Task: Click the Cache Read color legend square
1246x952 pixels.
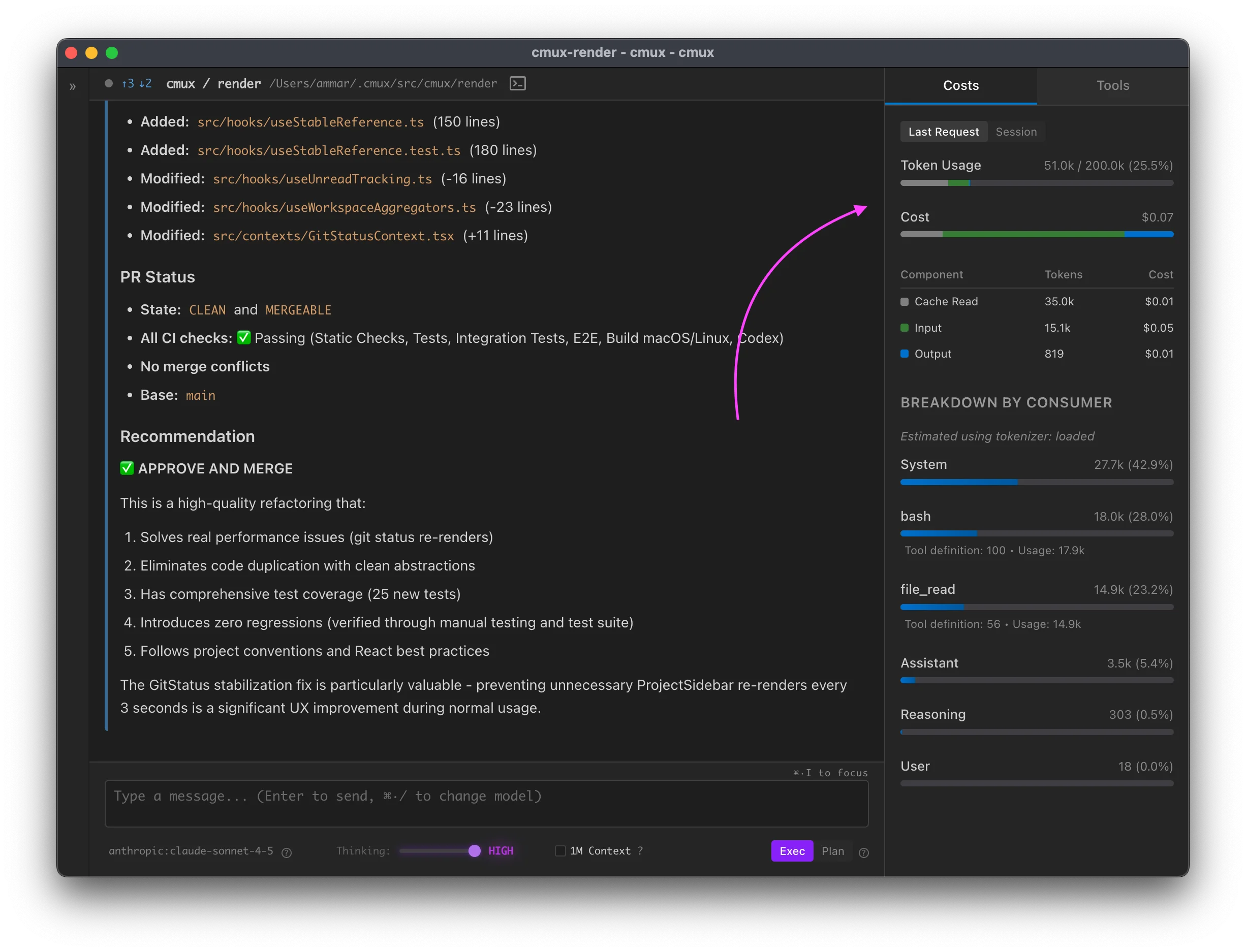Action: click(904, 301)
